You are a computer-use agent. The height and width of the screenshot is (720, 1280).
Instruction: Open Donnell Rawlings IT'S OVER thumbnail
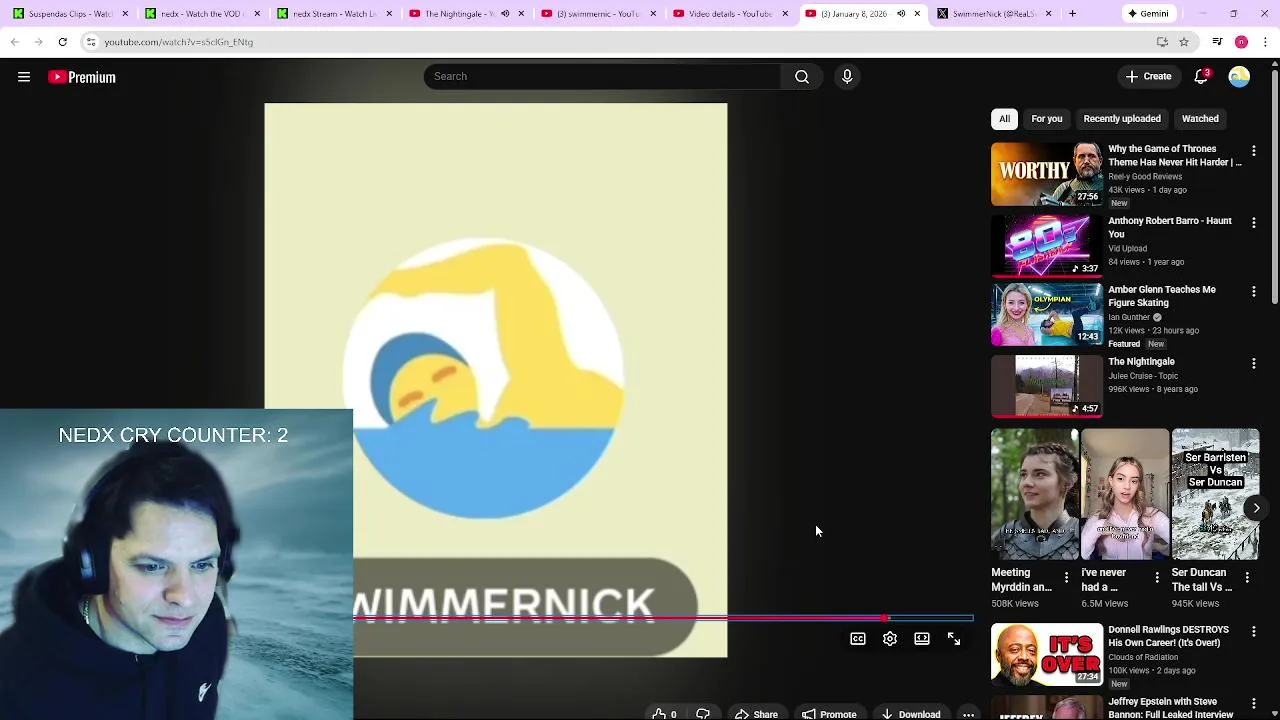point(1047,655)
